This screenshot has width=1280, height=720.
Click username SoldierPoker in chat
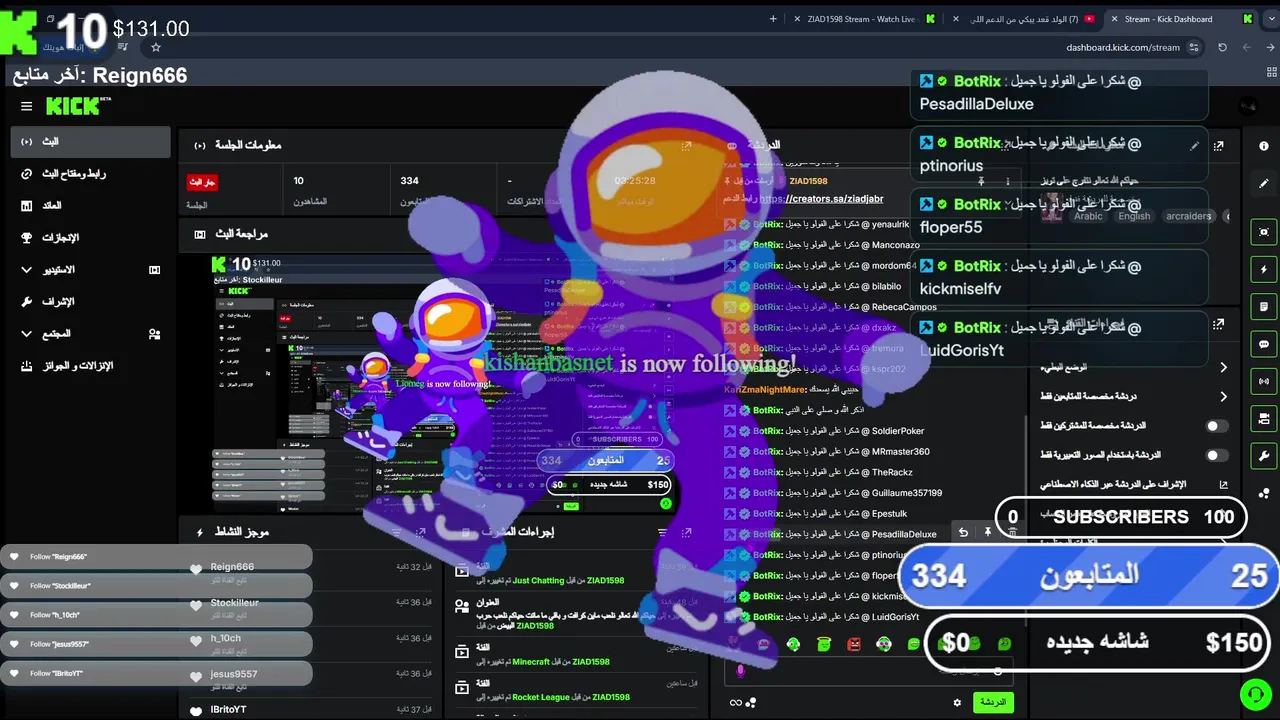click(x=898, y=431)
